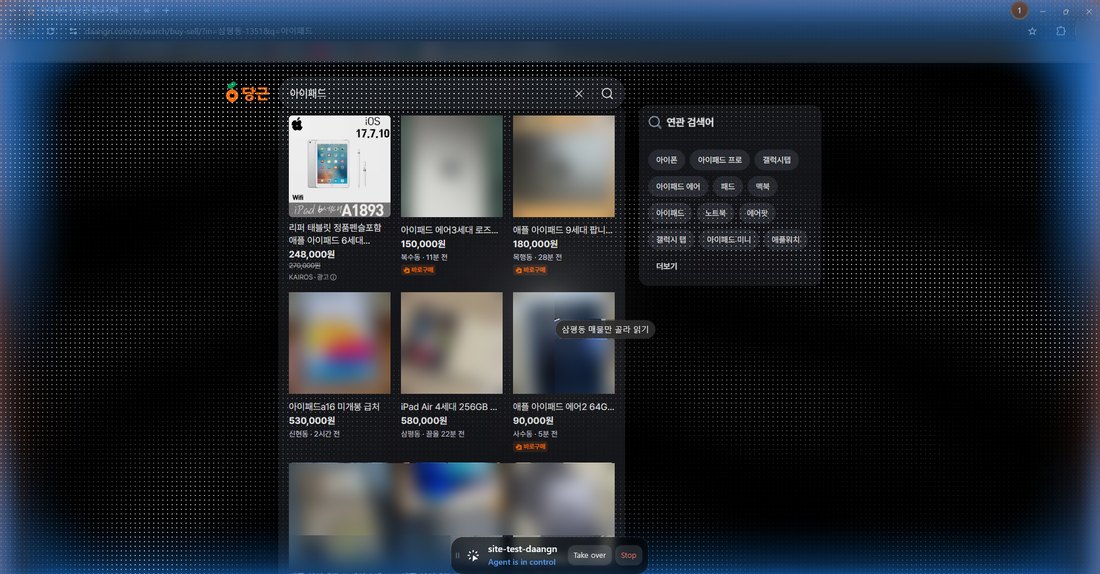Select the 패드 related search chip
This screenshot has width=1100, height=574.
(727, 187)
